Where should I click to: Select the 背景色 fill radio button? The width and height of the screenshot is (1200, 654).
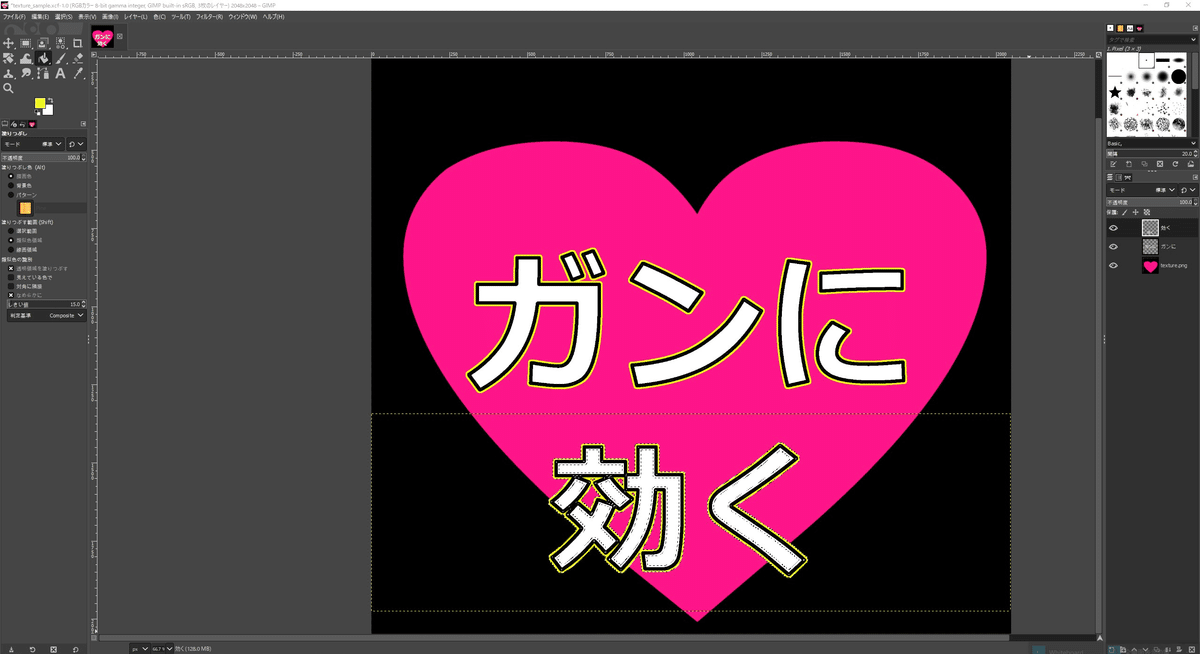11,185
